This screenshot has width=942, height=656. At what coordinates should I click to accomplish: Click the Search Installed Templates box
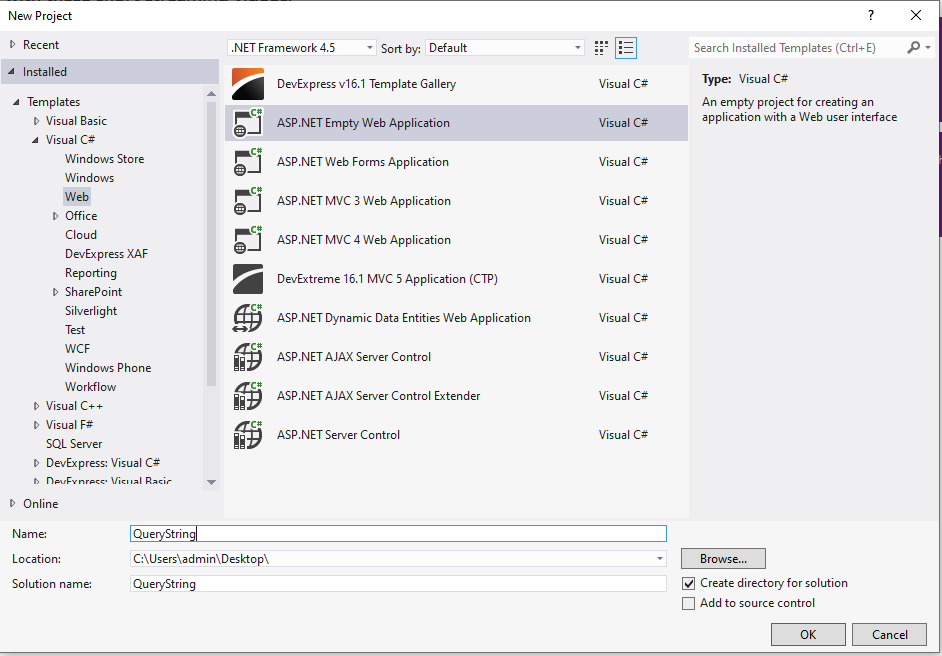(x=798, y=47)
